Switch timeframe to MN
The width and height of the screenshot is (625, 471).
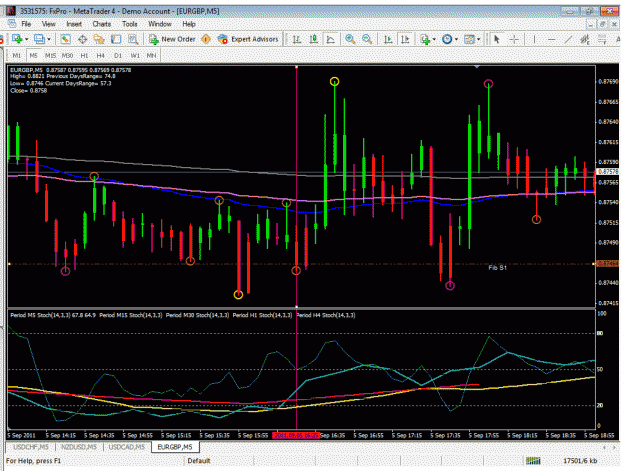click(x=151, y=55)
